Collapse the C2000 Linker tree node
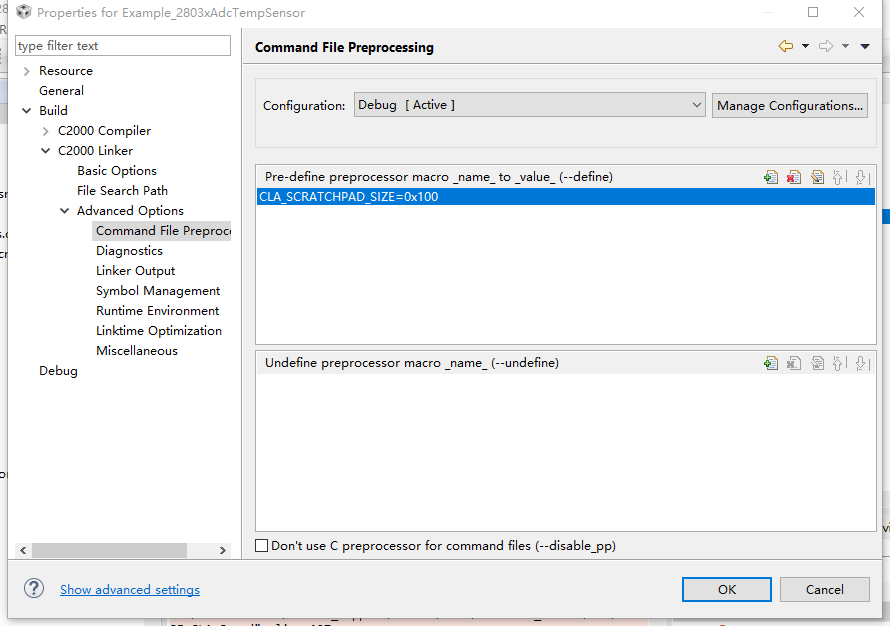890x626 pixels. 46,151
